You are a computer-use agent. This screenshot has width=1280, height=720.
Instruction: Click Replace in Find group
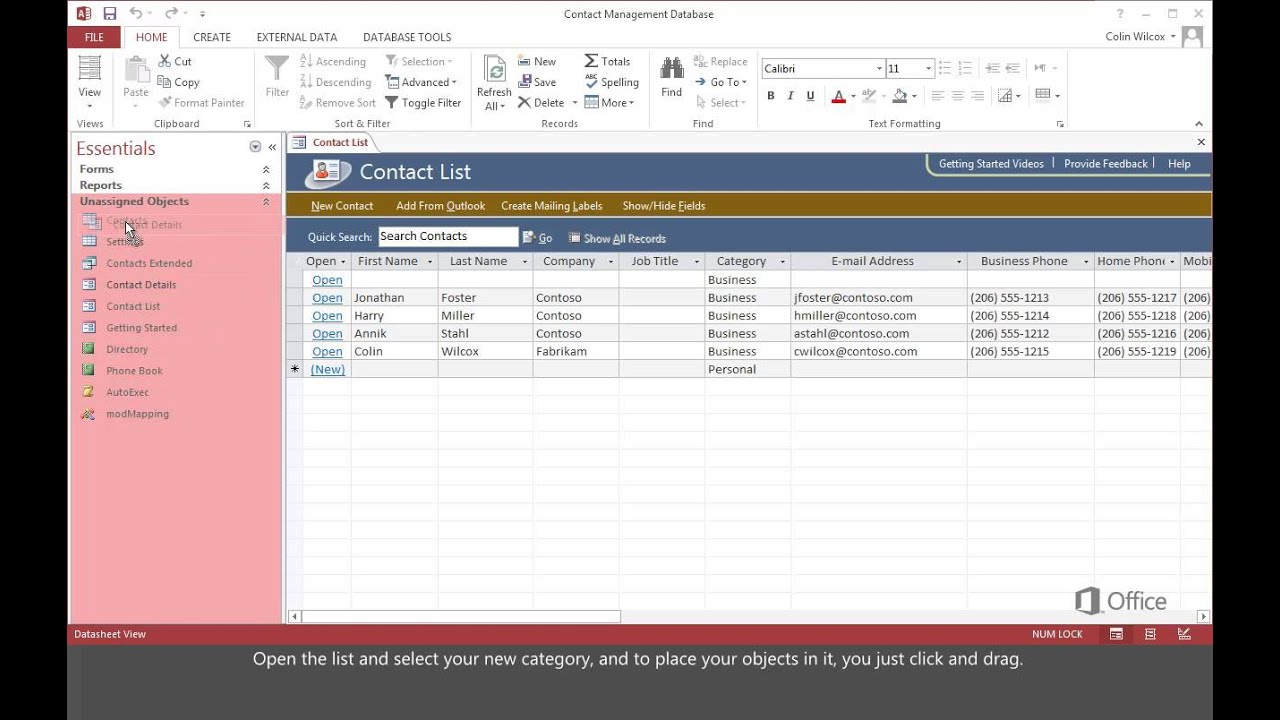(721, 61)
